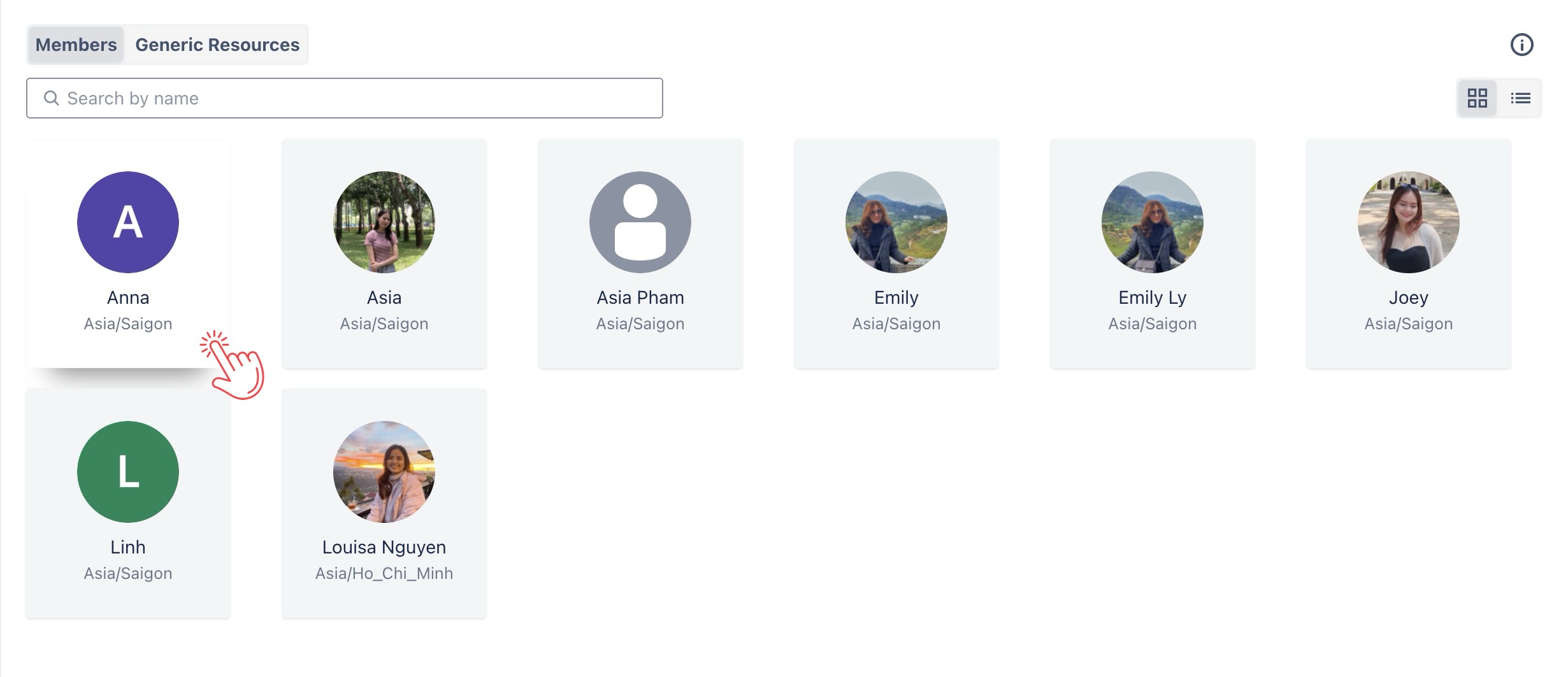Select the Emily Ly name label
The height and width of the screenshot is (677, 1568).
1153,297
